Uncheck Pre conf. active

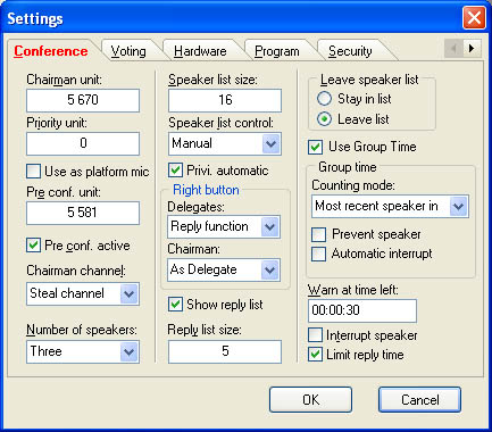(x=33, y=245)
